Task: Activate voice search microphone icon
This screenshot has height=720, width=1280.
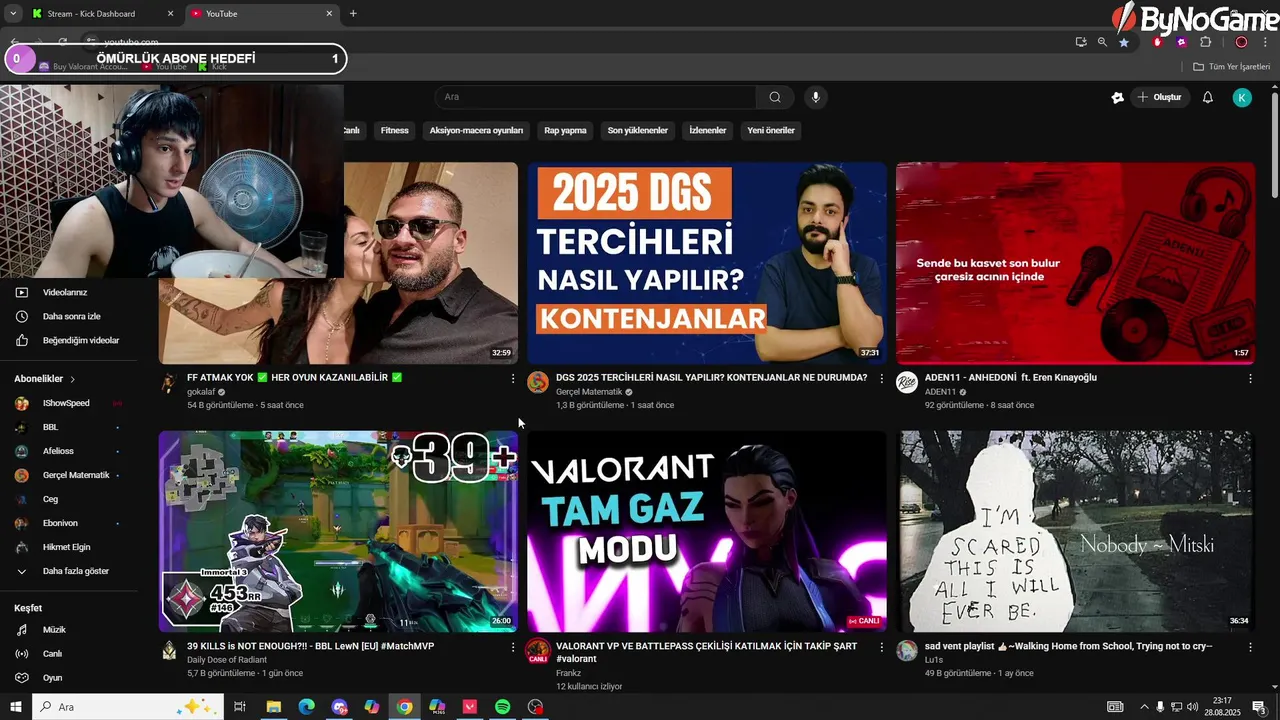Action: [x=816, y=97]
